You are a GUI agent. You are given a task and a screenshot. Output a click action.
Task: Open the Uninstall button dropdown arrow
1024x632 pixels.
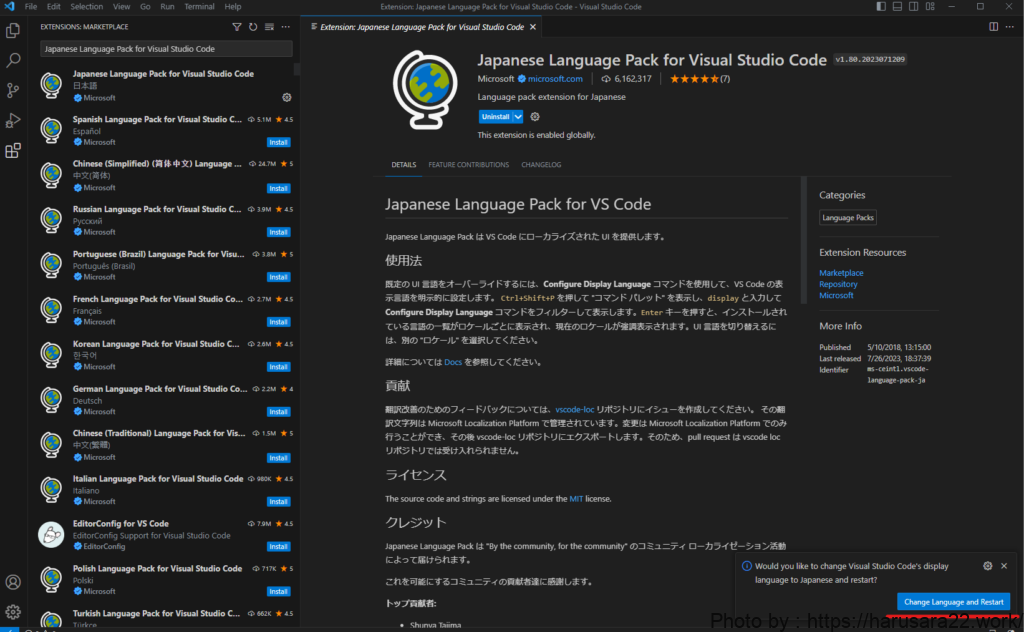pyautogui.click(x=518, y=117)
